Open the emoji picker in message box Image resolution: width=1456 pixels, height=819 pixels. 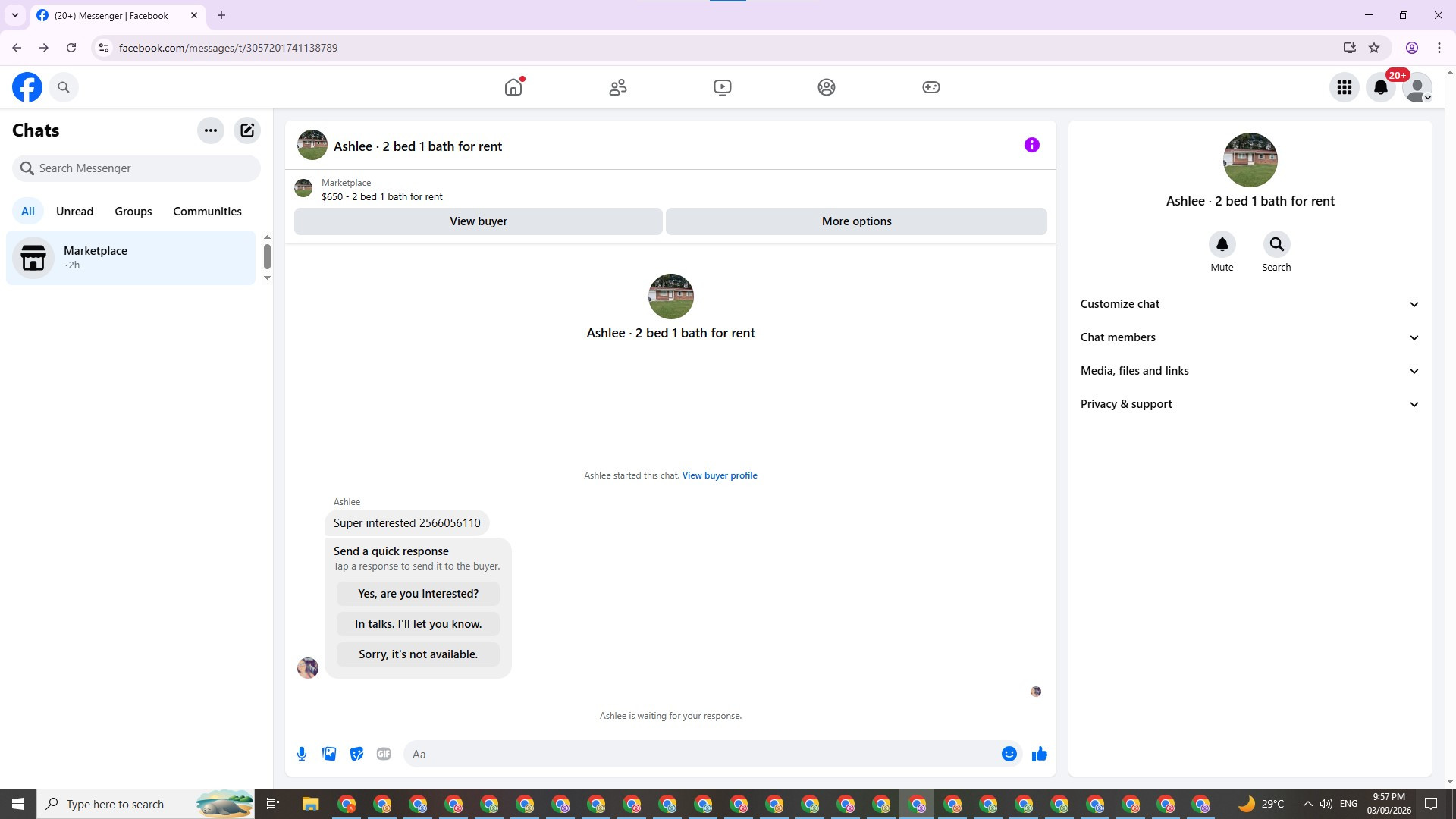pos(1009,754)
